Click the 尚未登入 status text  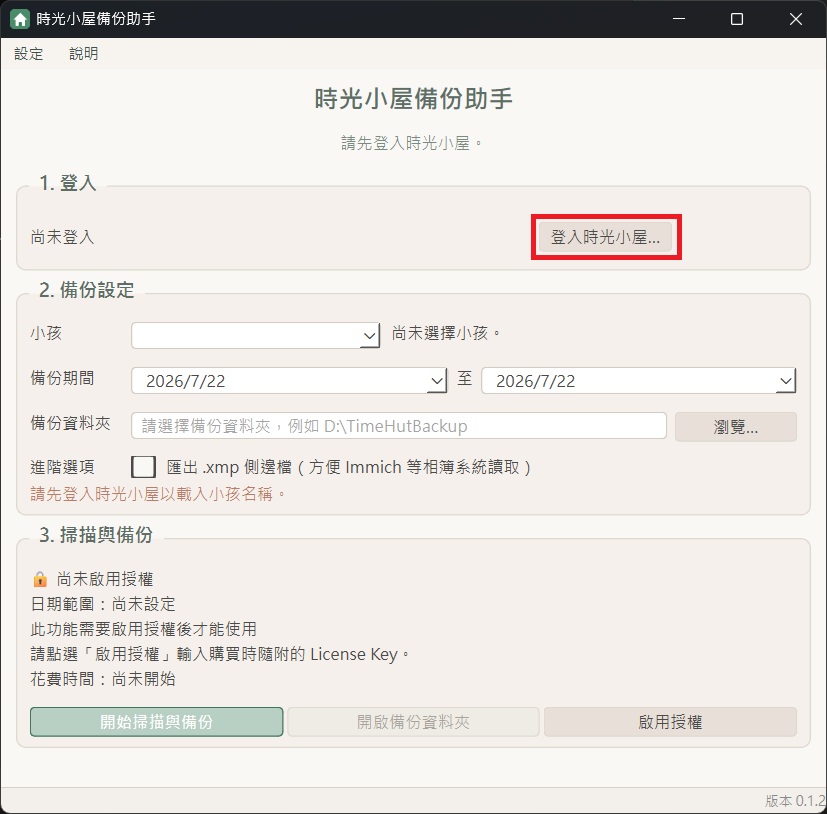click(62, 237)
